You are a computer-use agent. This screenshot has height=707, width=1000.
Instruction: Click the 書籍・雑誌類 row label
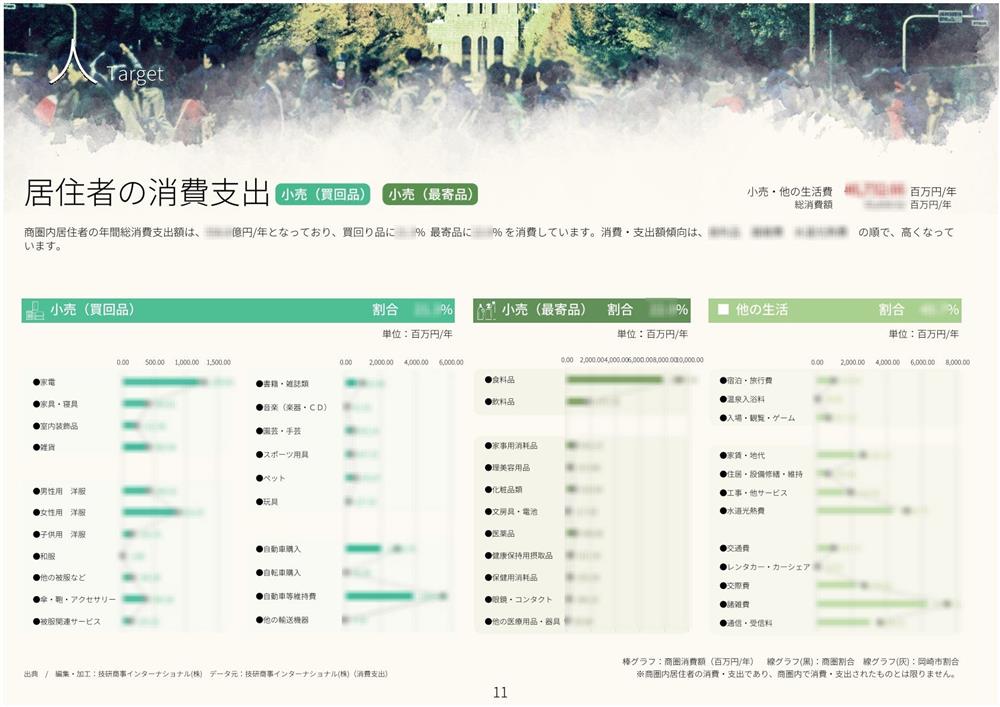coord(283,384)
